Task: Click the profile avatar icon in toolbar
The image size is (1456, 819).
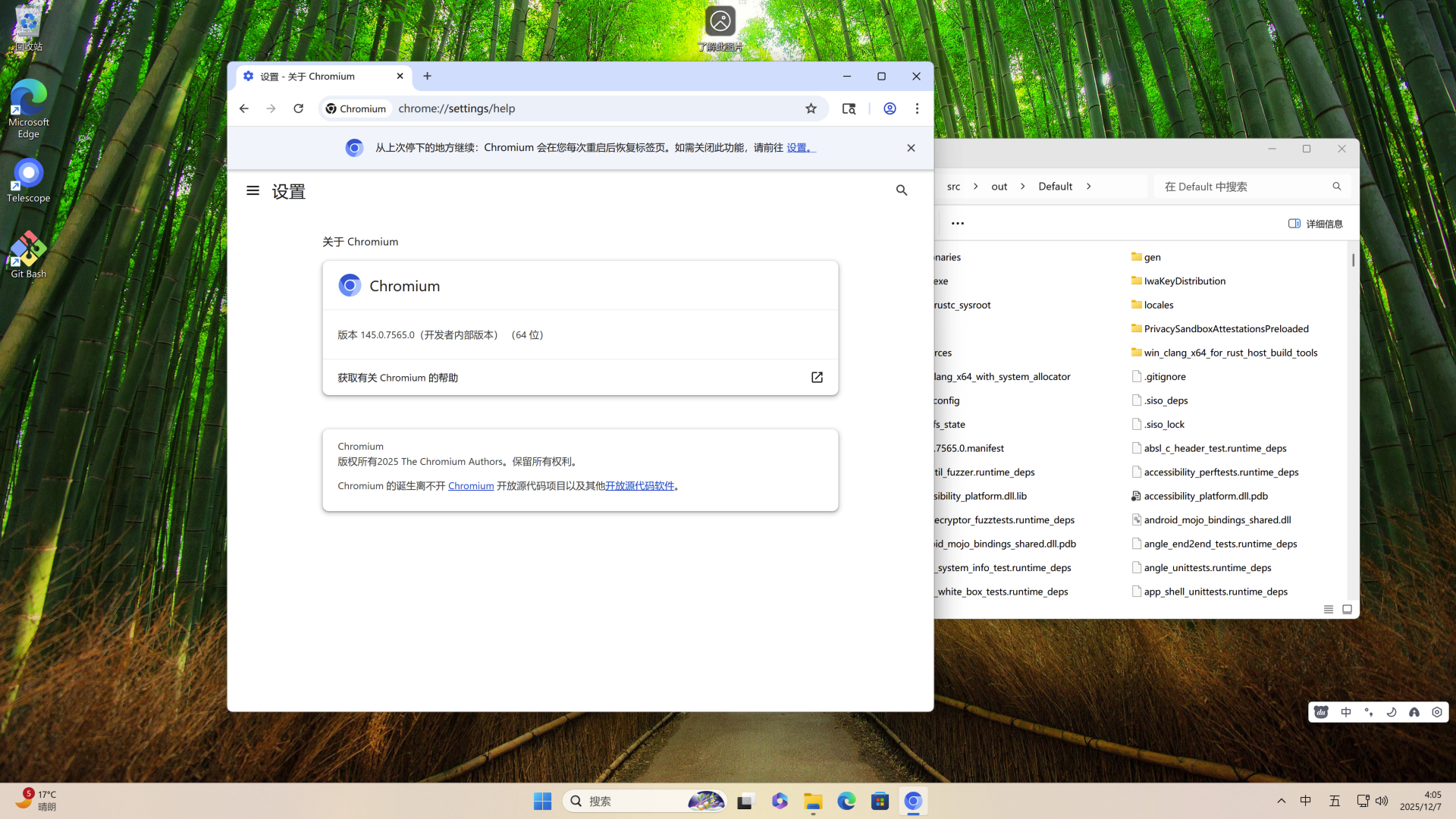Action: point(890,108)
